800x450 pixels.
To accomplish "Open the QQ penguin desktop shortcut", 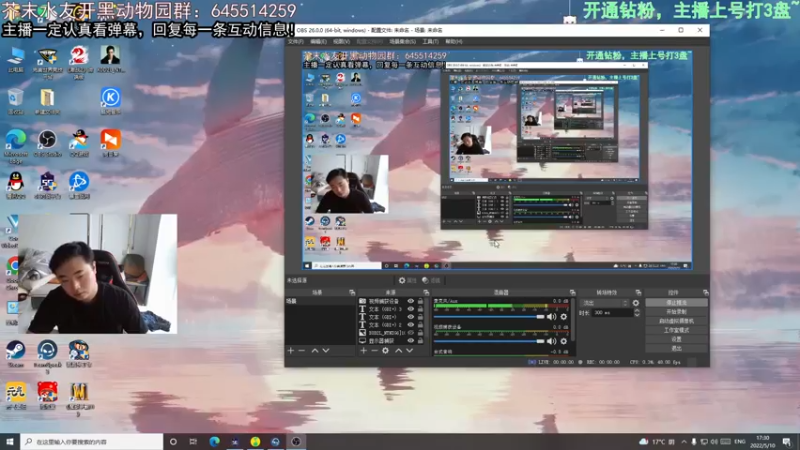I will click(16, 185).
